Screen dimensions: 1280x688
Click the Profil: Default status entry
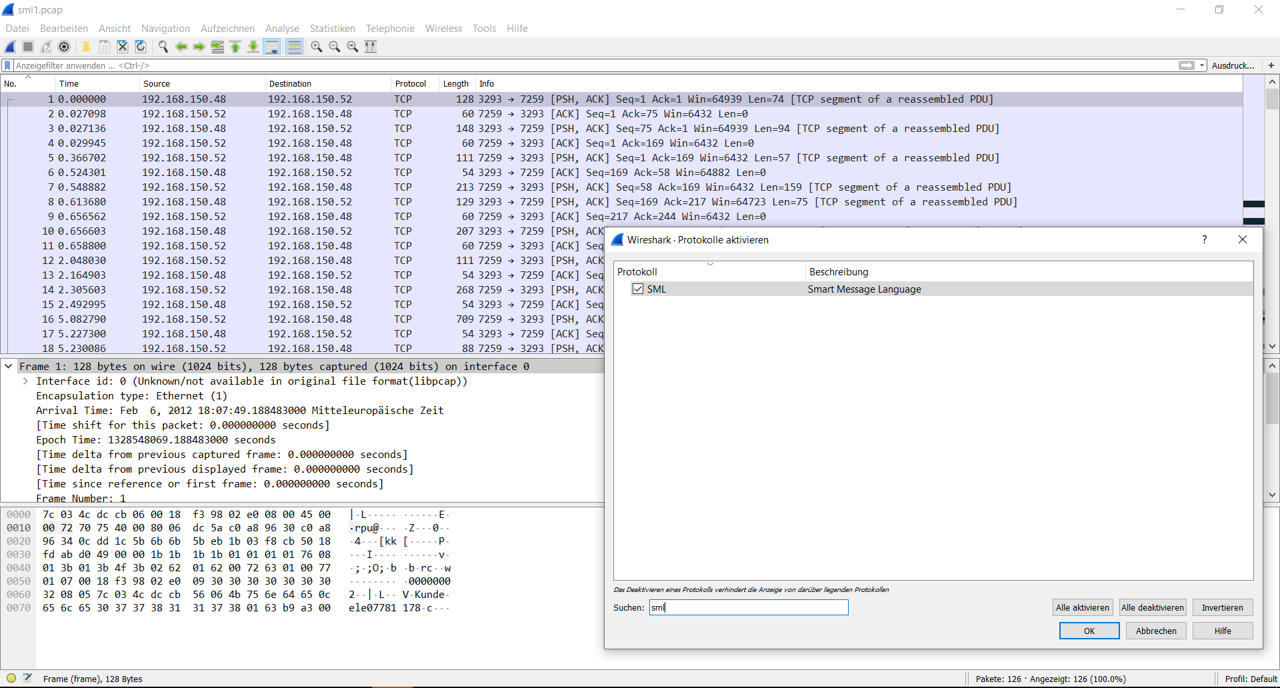tap(1250, 678)
